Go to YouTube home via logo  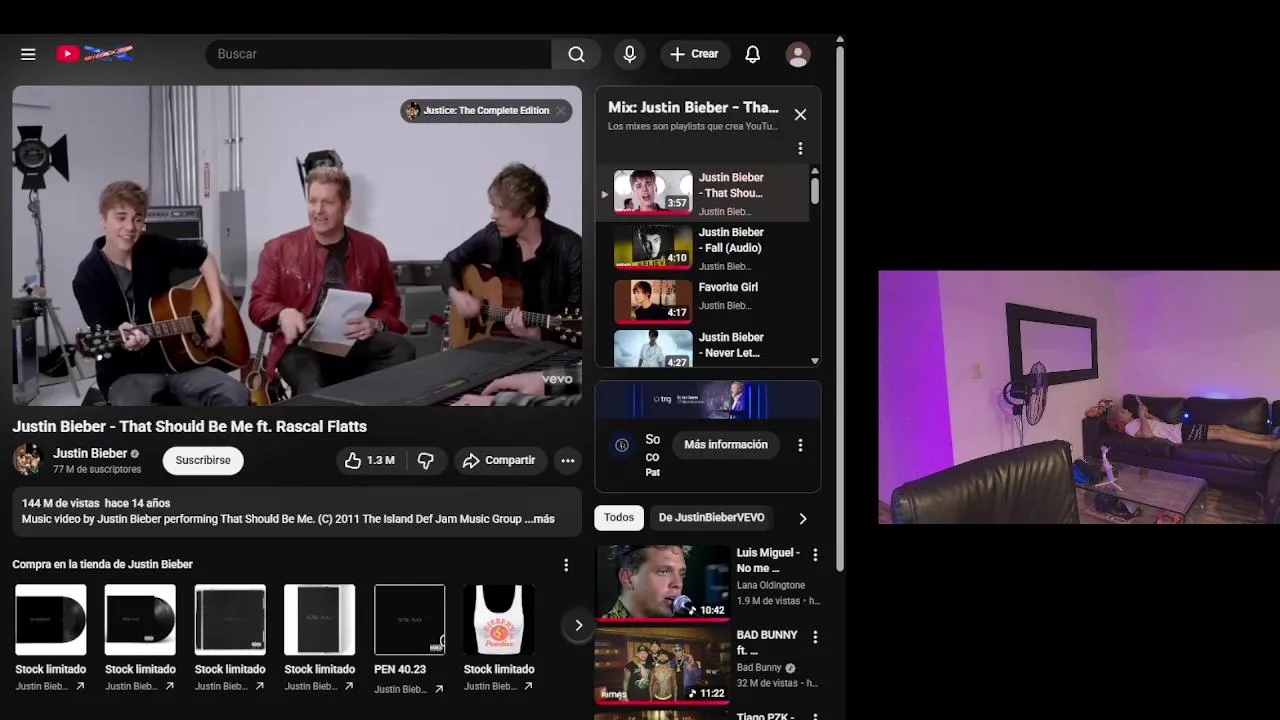95,54
